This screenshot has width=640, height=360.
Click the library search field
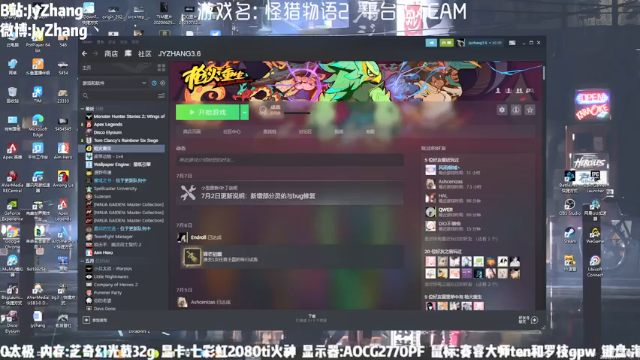click(119, 96)
